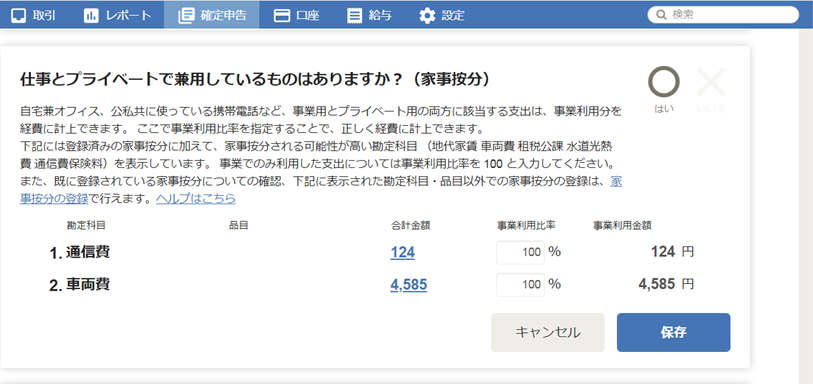Image resolution: width=813 pixels, height=384 pixels.
Task: Open the 口座 menu label
Action: tap(307, 15)
